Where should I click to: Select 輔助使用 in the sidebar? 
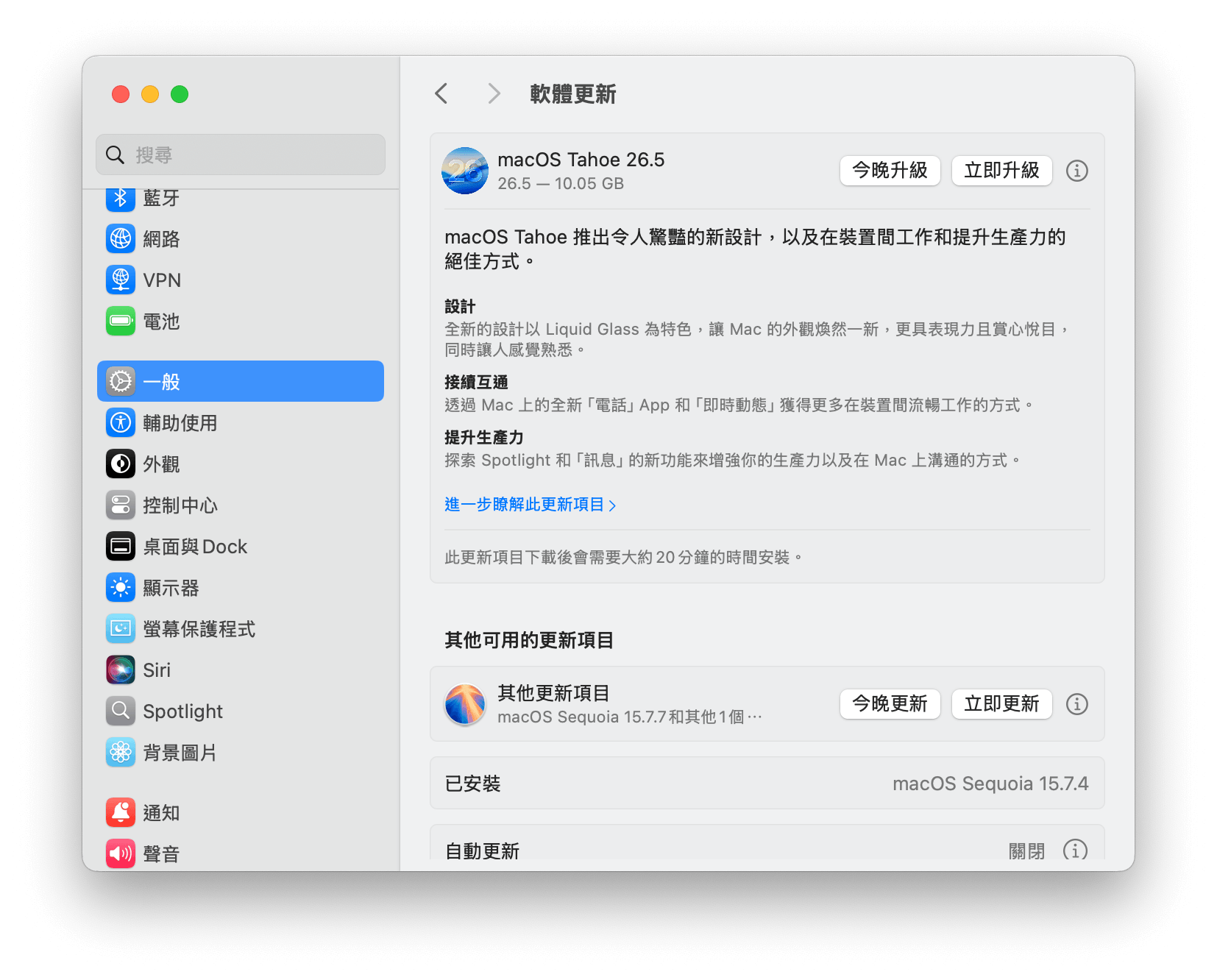point(241,422)
